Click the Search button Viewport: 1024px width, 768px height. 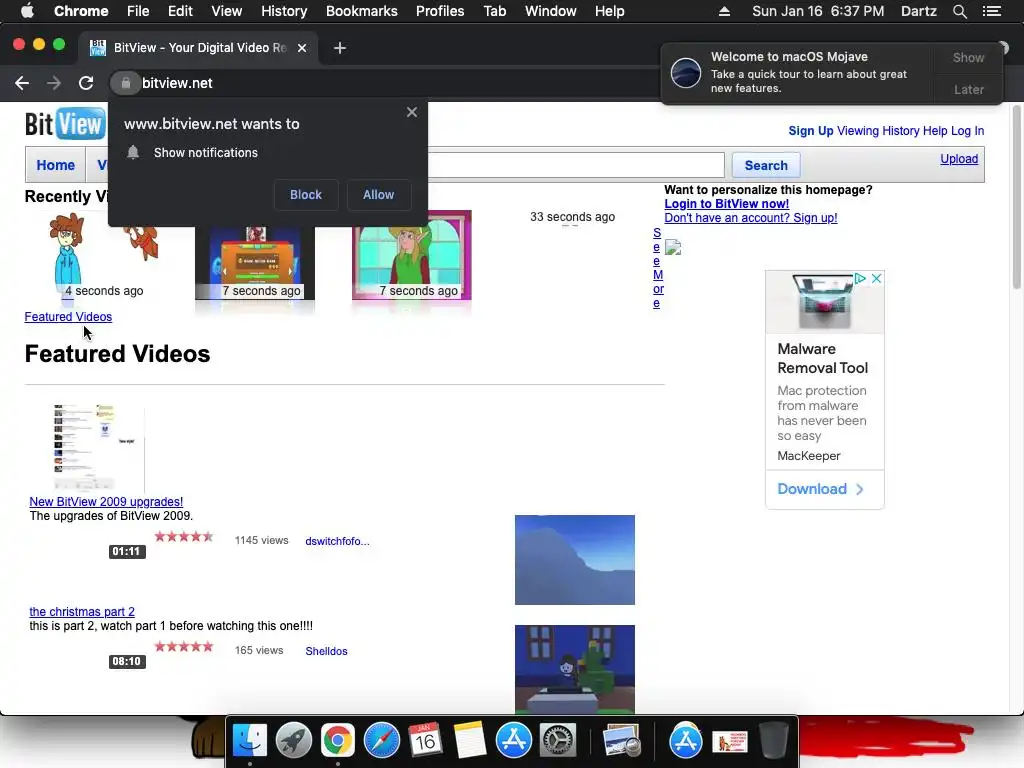tap(766, 165)
